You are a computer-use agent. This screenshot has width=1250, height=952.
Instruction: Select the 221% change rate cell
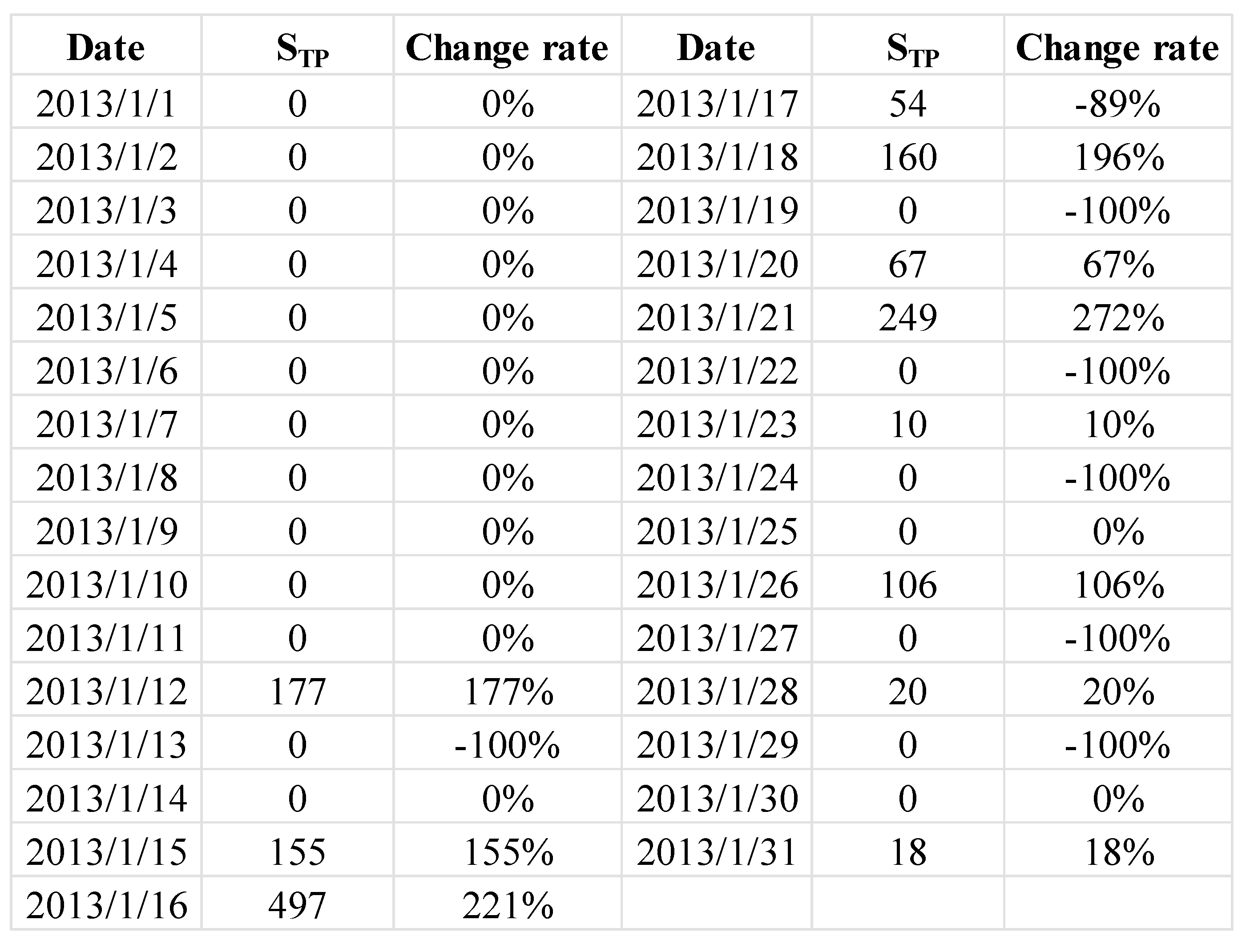click(508, 905)
